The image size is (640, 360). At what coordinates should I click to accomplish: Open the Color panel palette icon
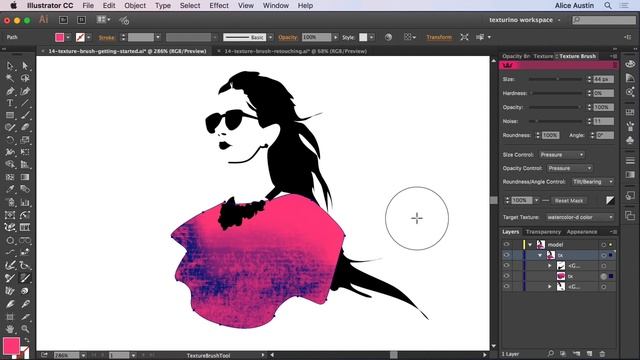click(x=630, y=64)
